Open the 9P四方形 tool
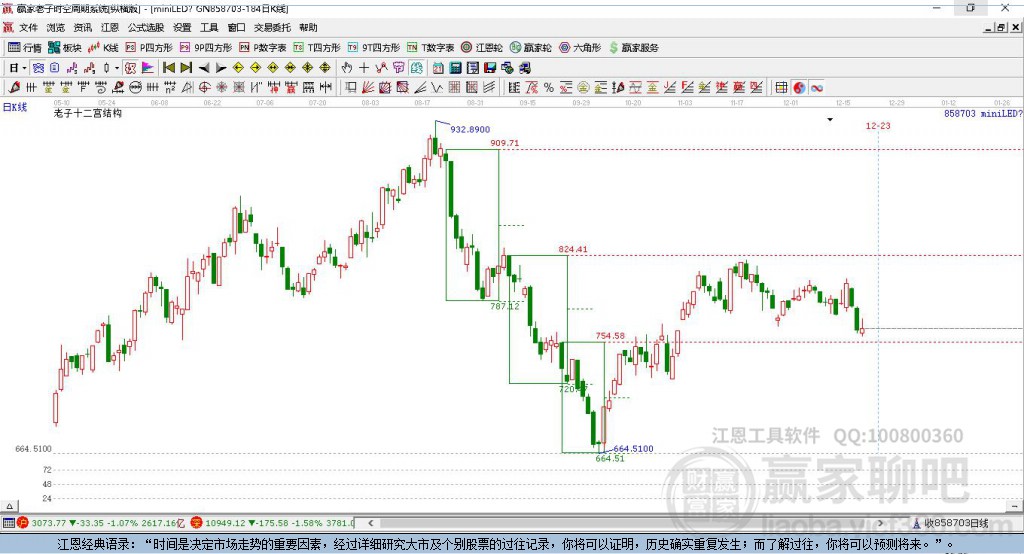The image size is (1024, 554). click(206, 48)
